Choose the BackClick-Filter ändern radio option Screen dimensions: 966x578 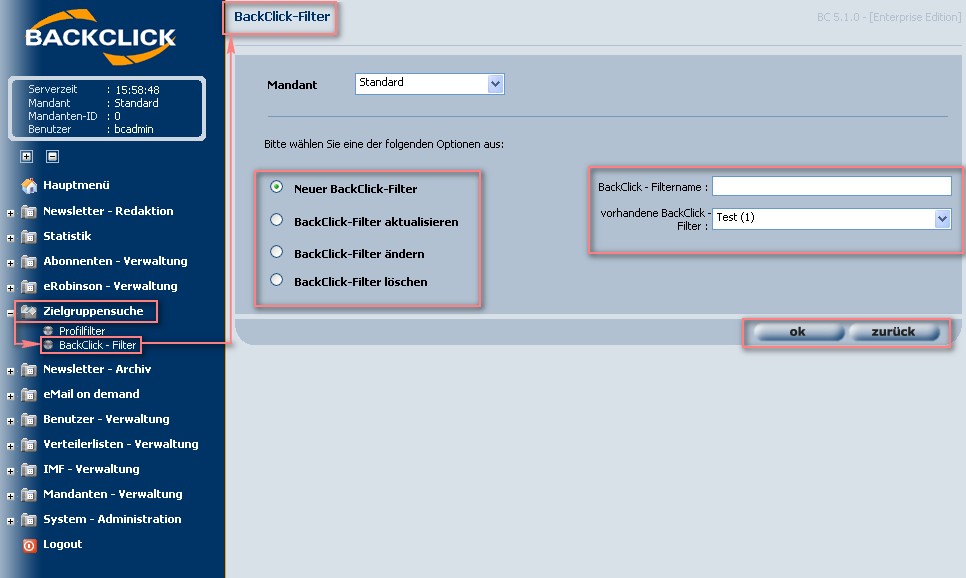[x=277, y=251]
